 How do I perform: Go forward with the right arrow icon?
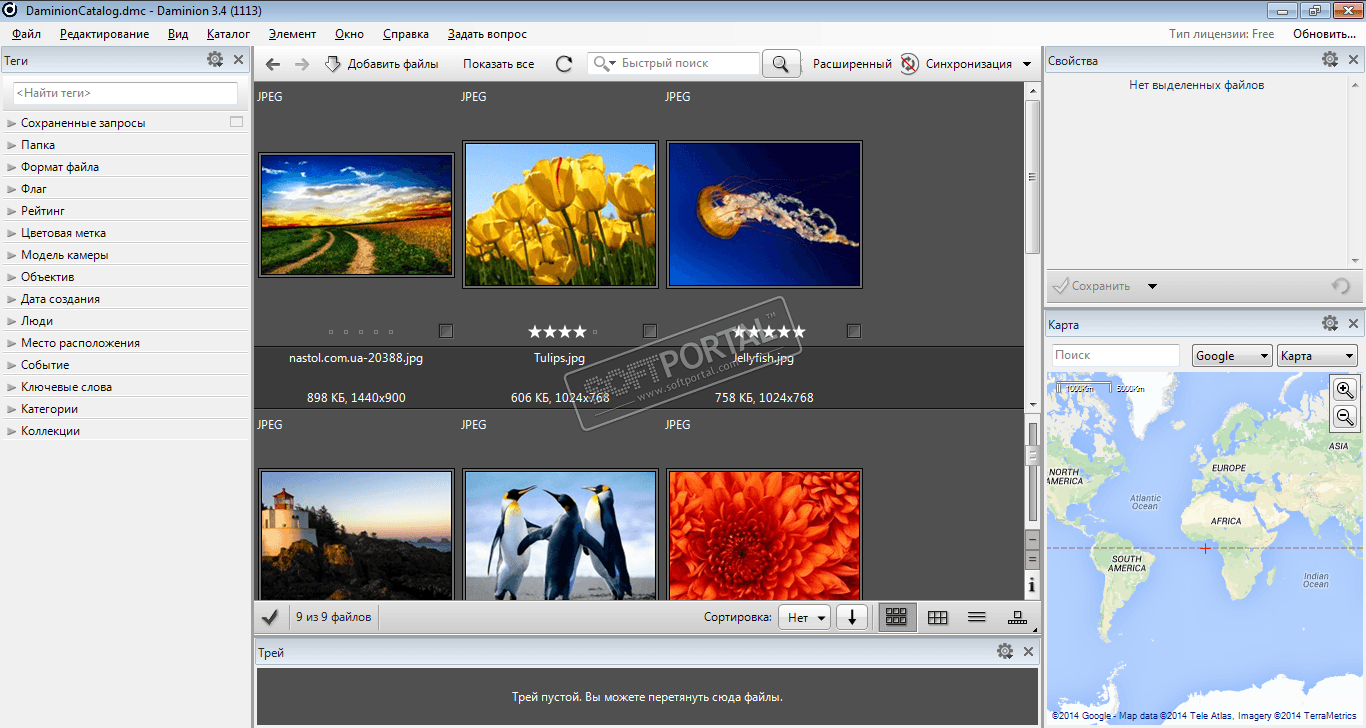[301, 64]
